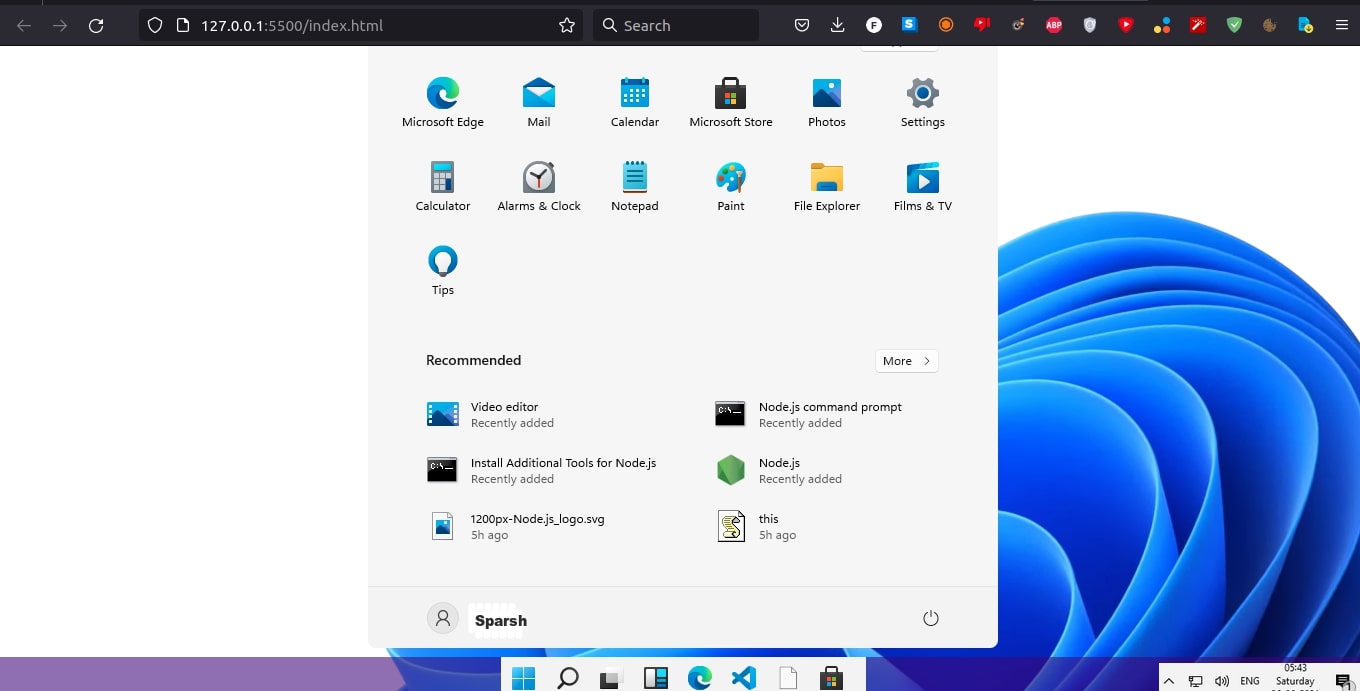
Task: Click the cookie extension icon
Action: click(1270, 25)
